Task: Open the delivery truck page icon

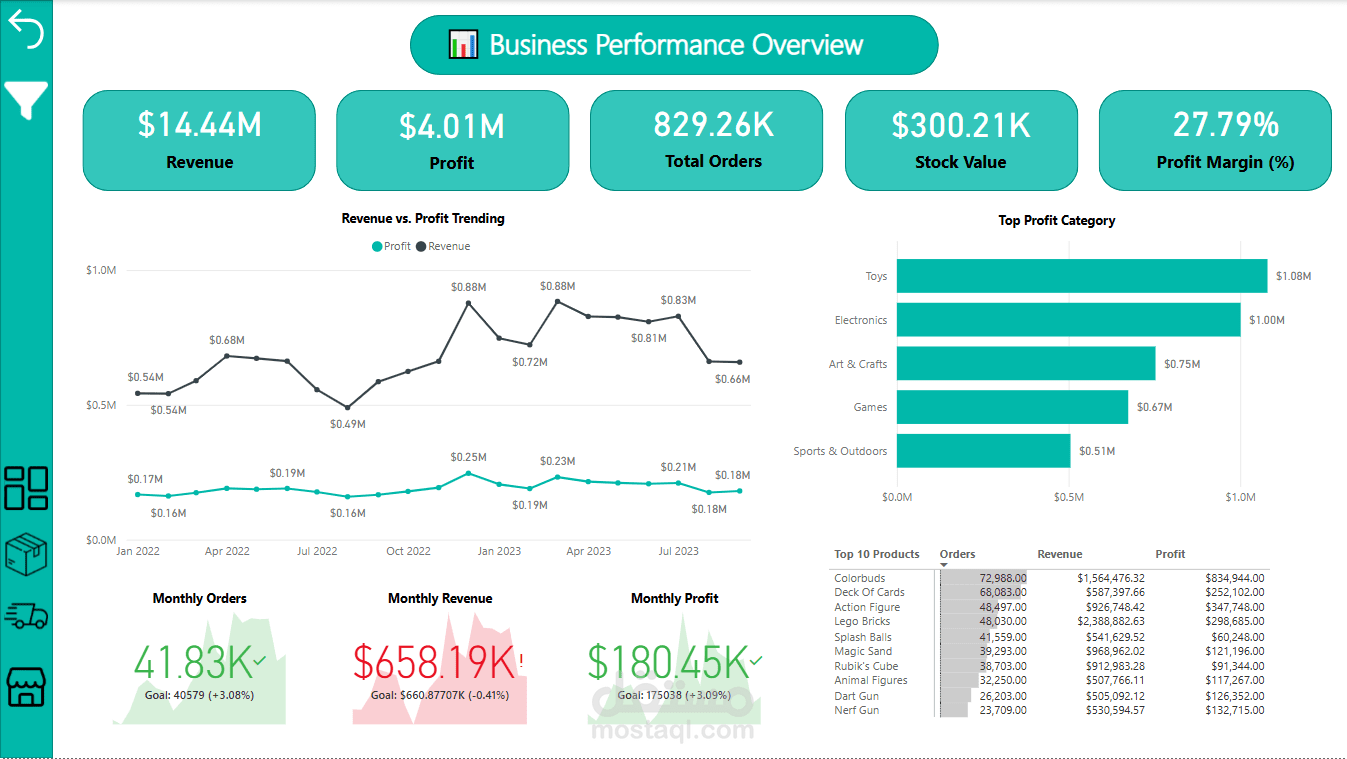Action: (26, 616)
